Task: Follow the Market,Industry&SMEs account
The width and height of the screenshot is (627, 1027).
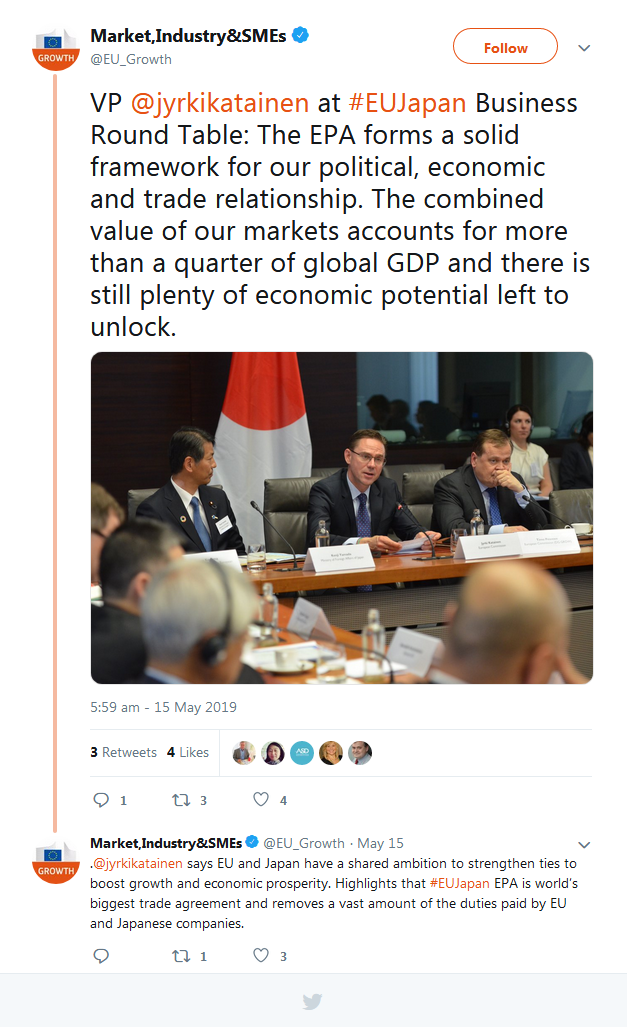Action: tap(505, 47)
